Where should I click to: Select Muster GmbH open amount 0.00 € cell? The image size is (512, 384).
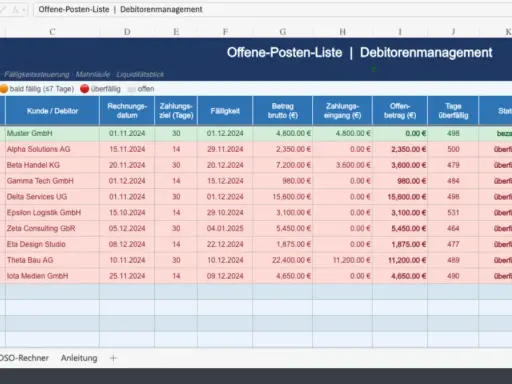[x=400, y=133]
